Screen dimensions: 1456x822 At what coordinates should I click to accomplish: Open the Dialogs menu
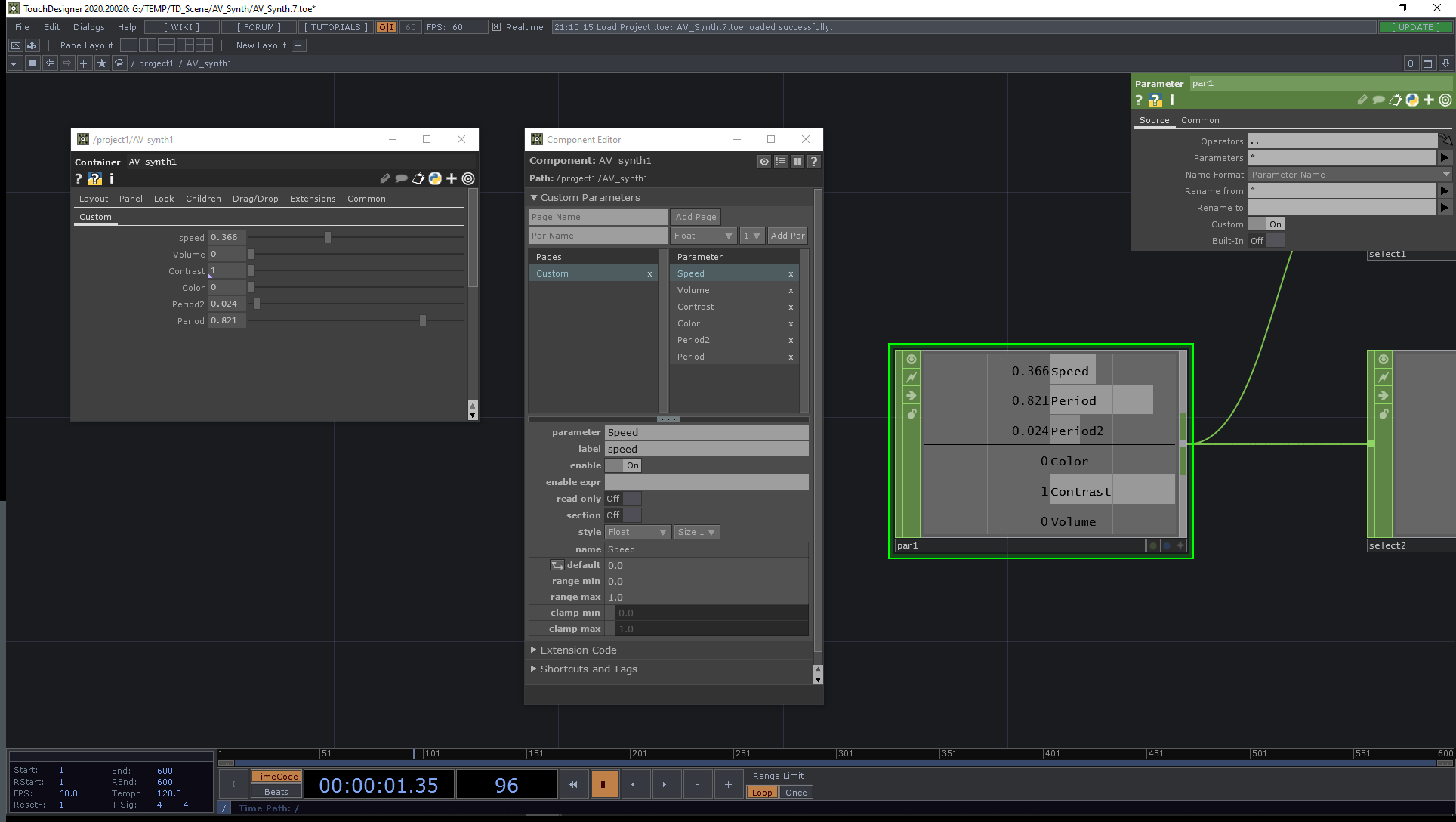coord(88,26)
